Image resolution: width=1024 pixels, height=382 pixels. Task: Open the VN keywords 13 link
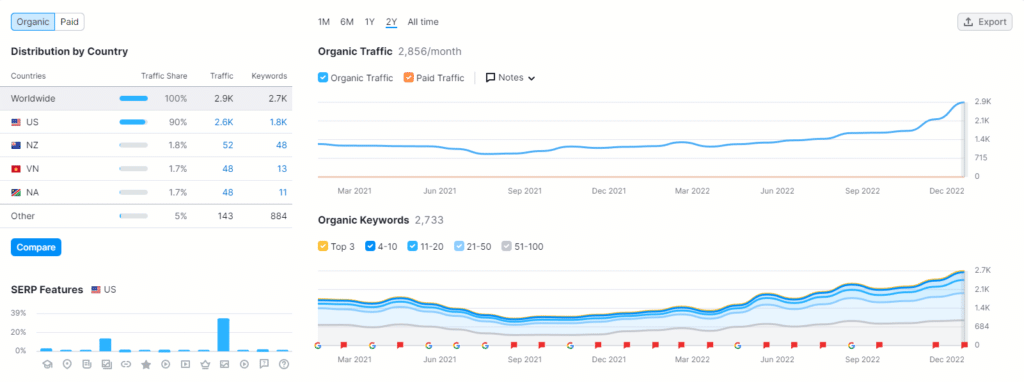pos(281,169)
